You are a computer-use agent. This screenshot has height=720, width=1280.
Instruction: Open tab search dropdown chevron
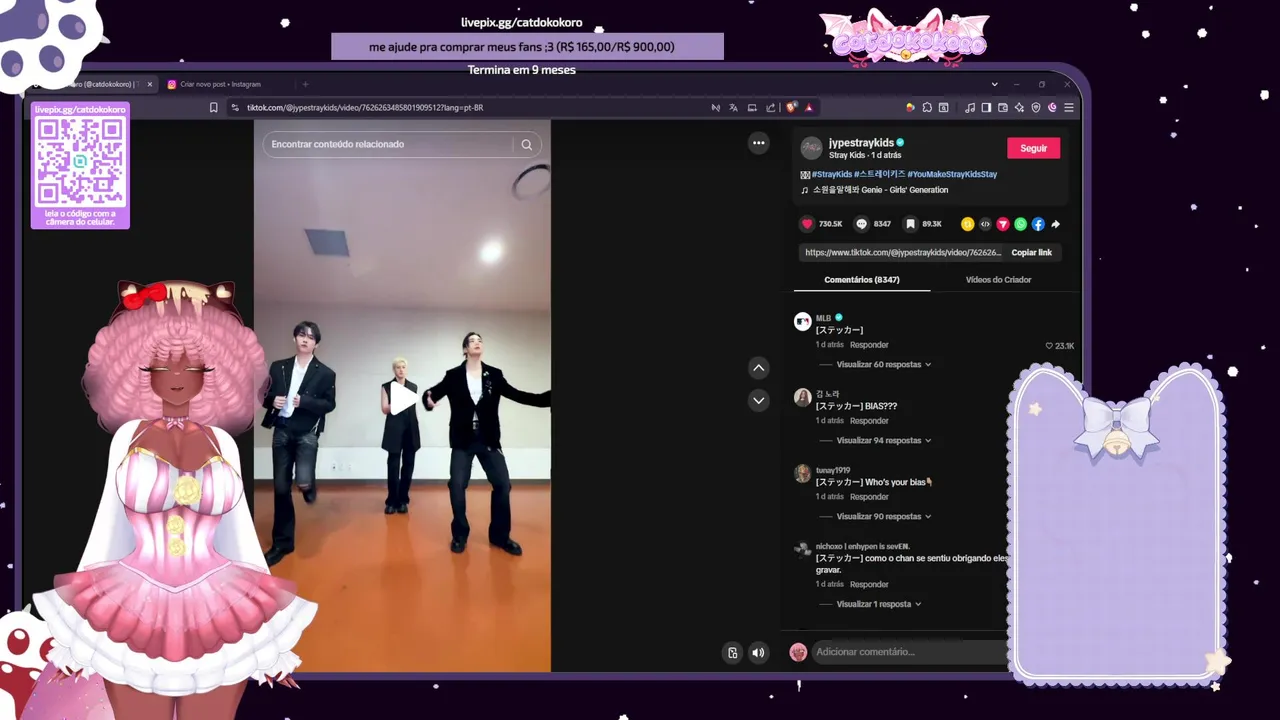[x=995, y=84]
